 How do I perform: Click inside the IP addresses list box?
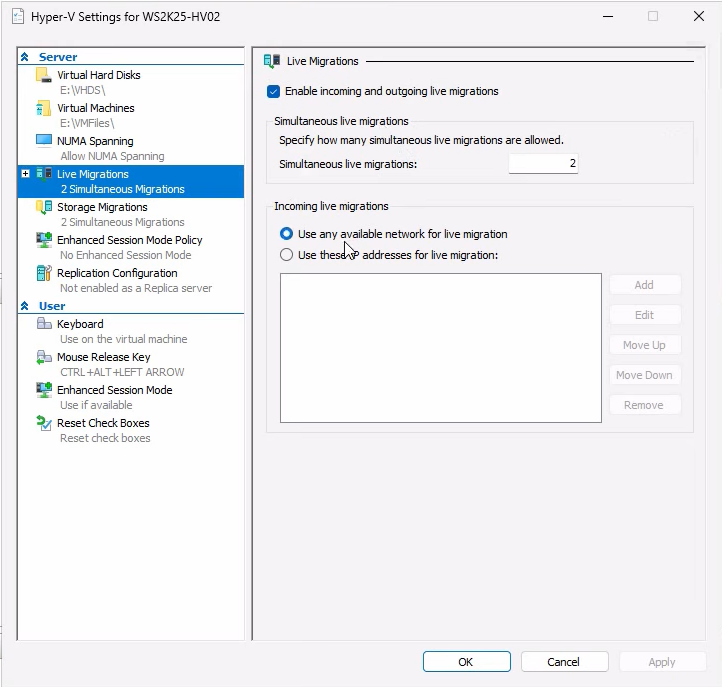coord(441,348)
